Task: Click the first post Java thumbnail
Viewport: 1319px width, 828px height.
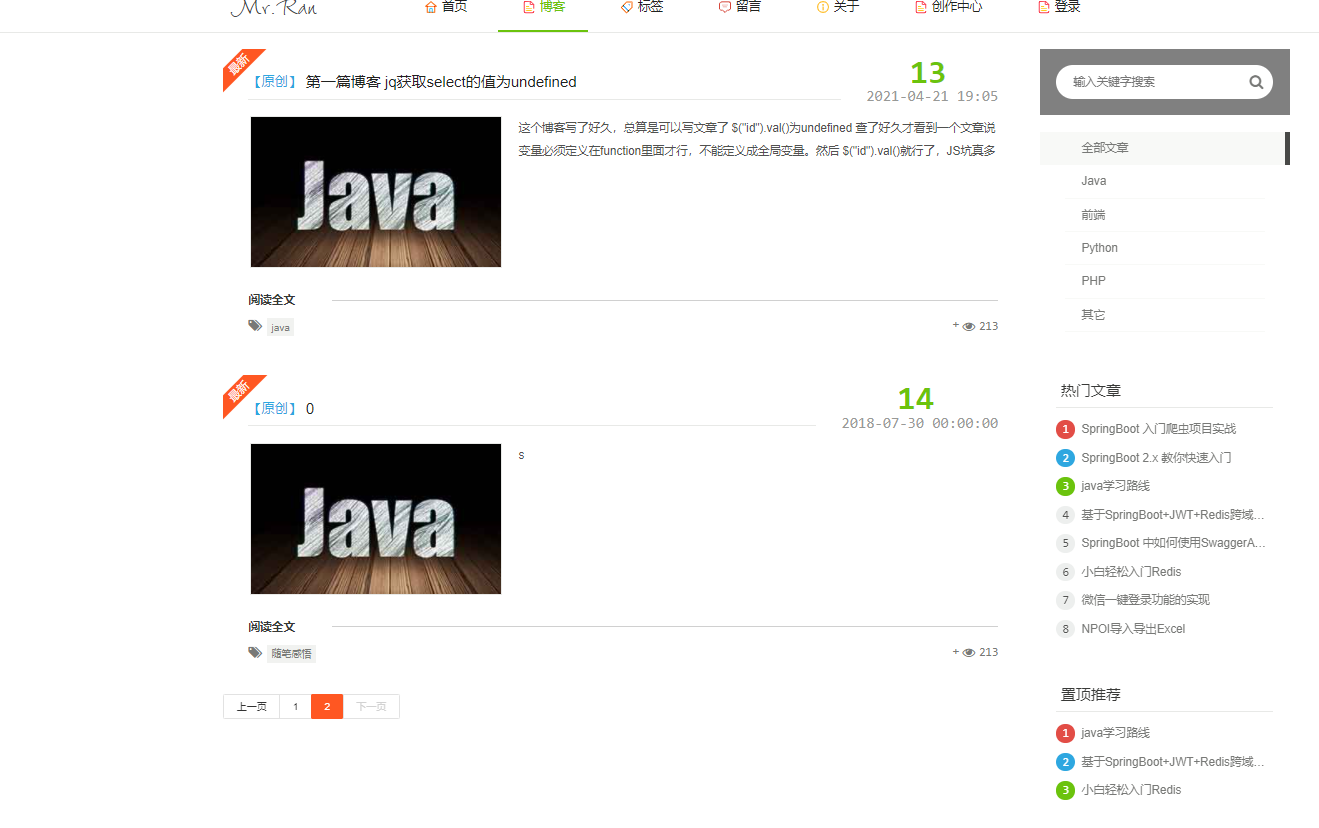Action: tap(376, 192)
